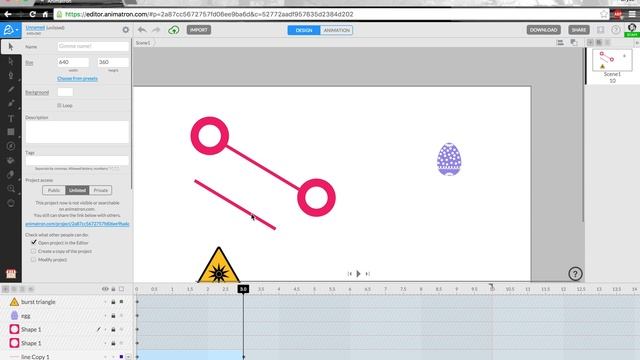Click the scene end marker at 10 seconds
Image resolution: width=640 pixels, height=360 pixels.
click(x=491, y=287)
